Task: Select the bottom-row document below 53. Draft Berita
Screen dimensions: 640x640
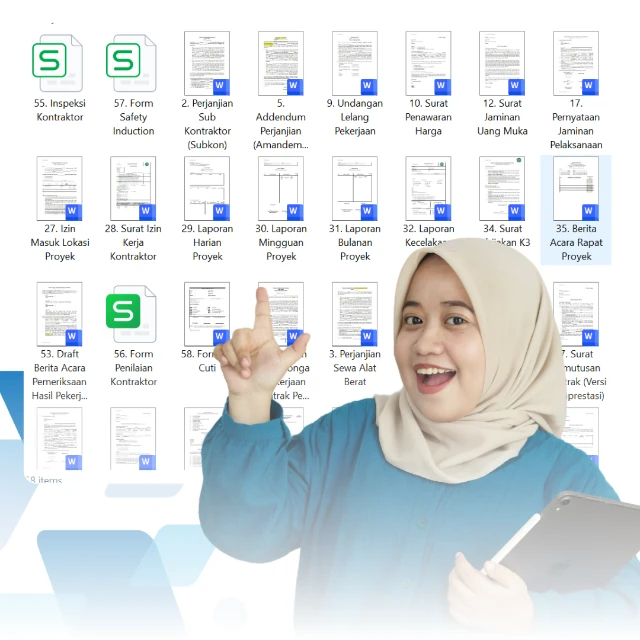Action: pyautogui.click(x=60, y=438)
